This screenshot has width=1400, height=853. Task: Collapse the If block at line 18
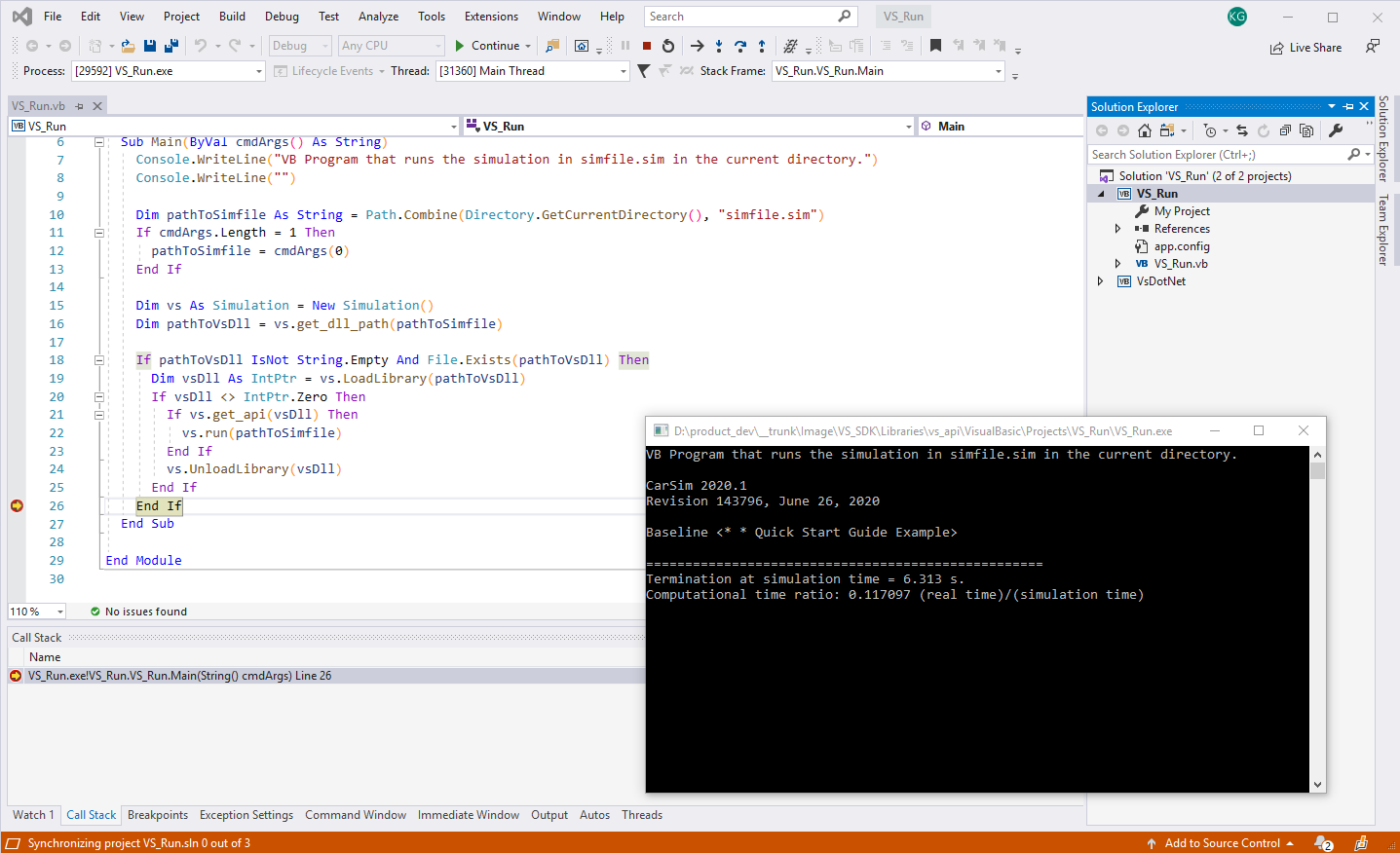pos(99,360)
